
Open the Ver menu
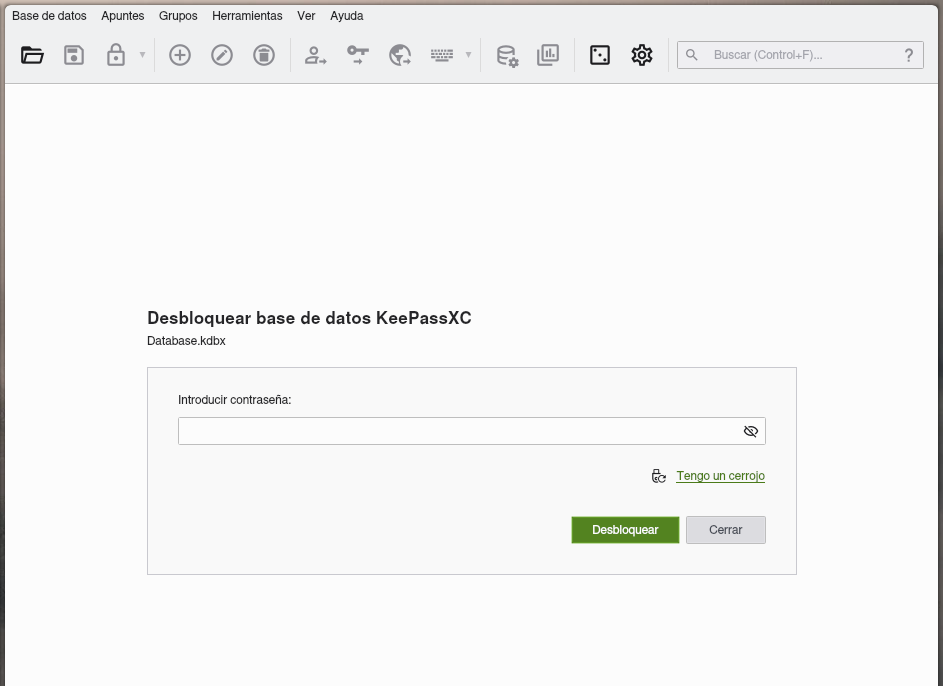click(306, 16)
